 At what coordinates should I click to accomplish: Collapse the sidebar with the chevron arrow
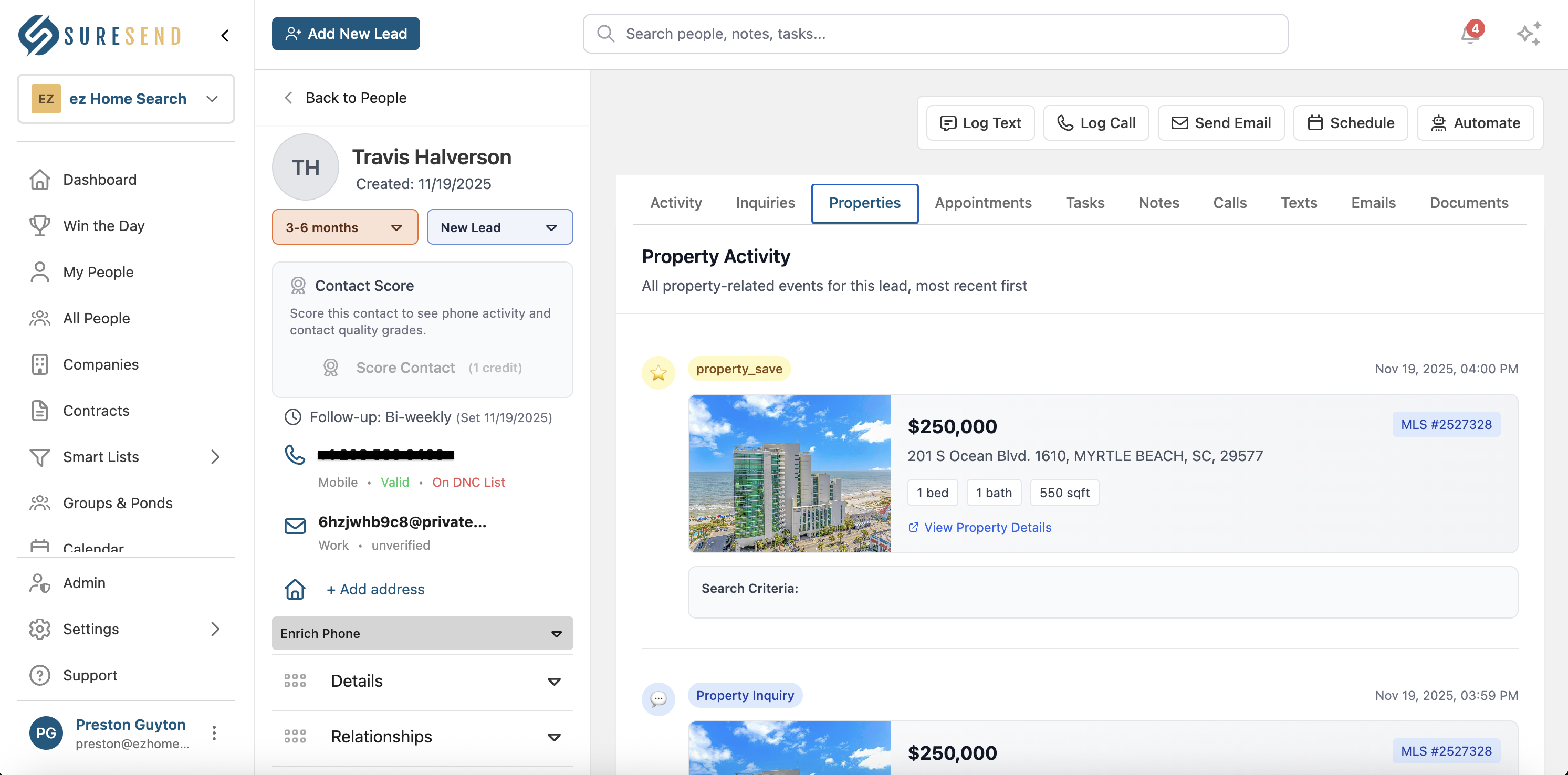pyautogui.click(x=224, y=35)
